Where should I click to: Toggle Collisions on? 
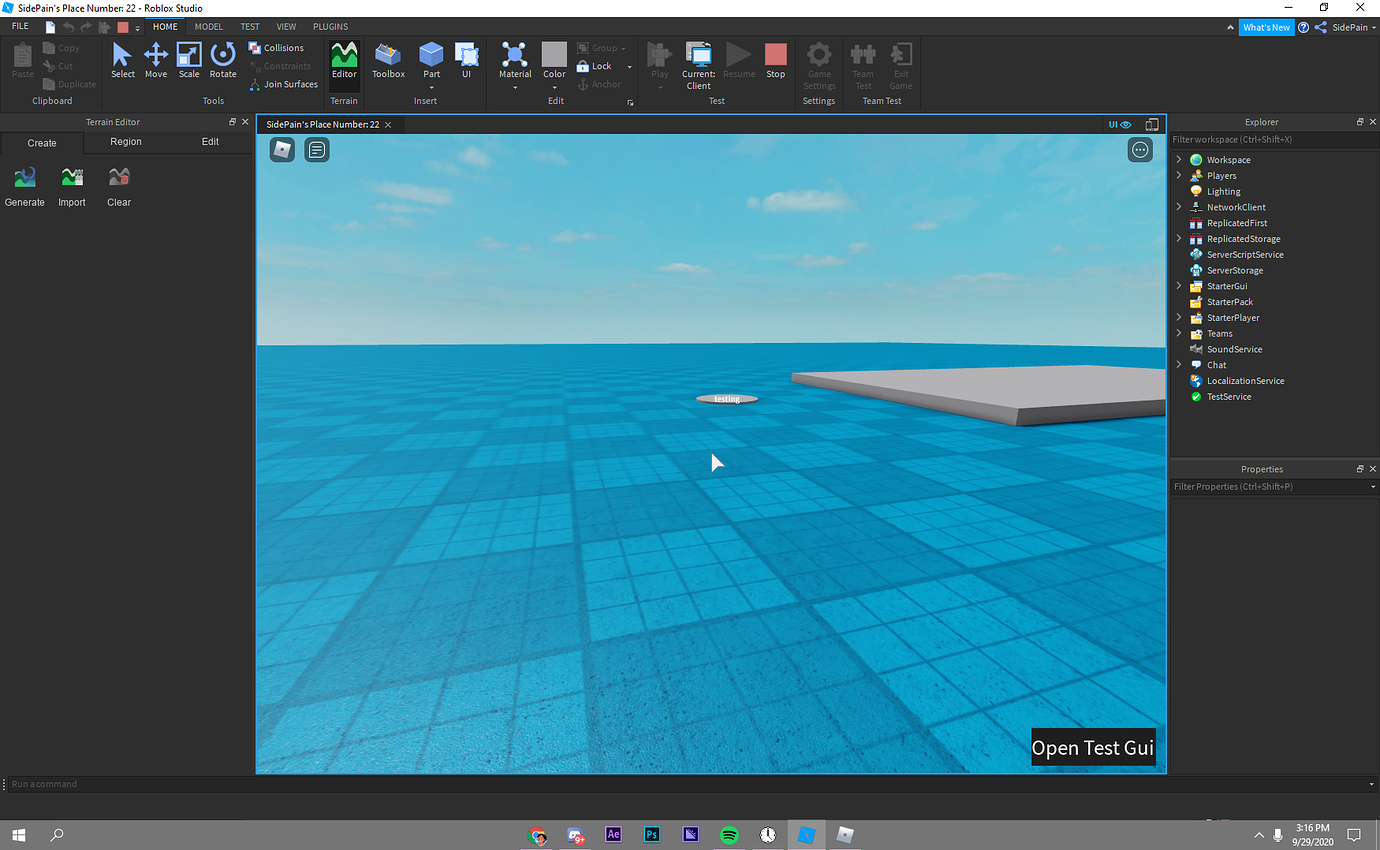(x=278, y=47)
